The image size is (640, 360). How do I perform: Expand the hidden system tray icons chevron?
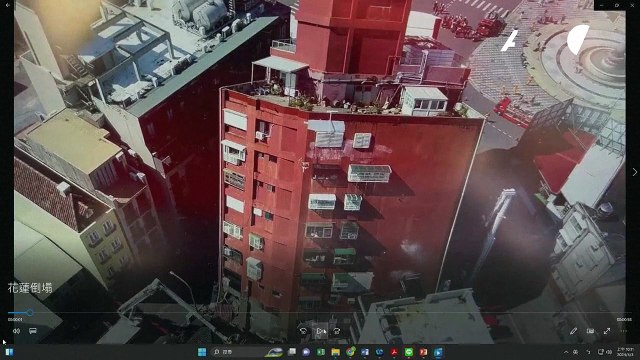pos(566,352)
